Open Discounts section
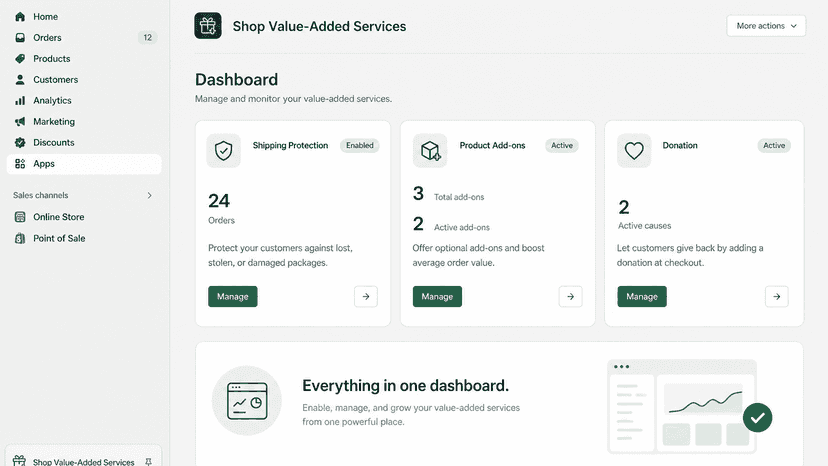Image resolution: width=828 pixels, height=466 pixels. click(x=84, y=143)
